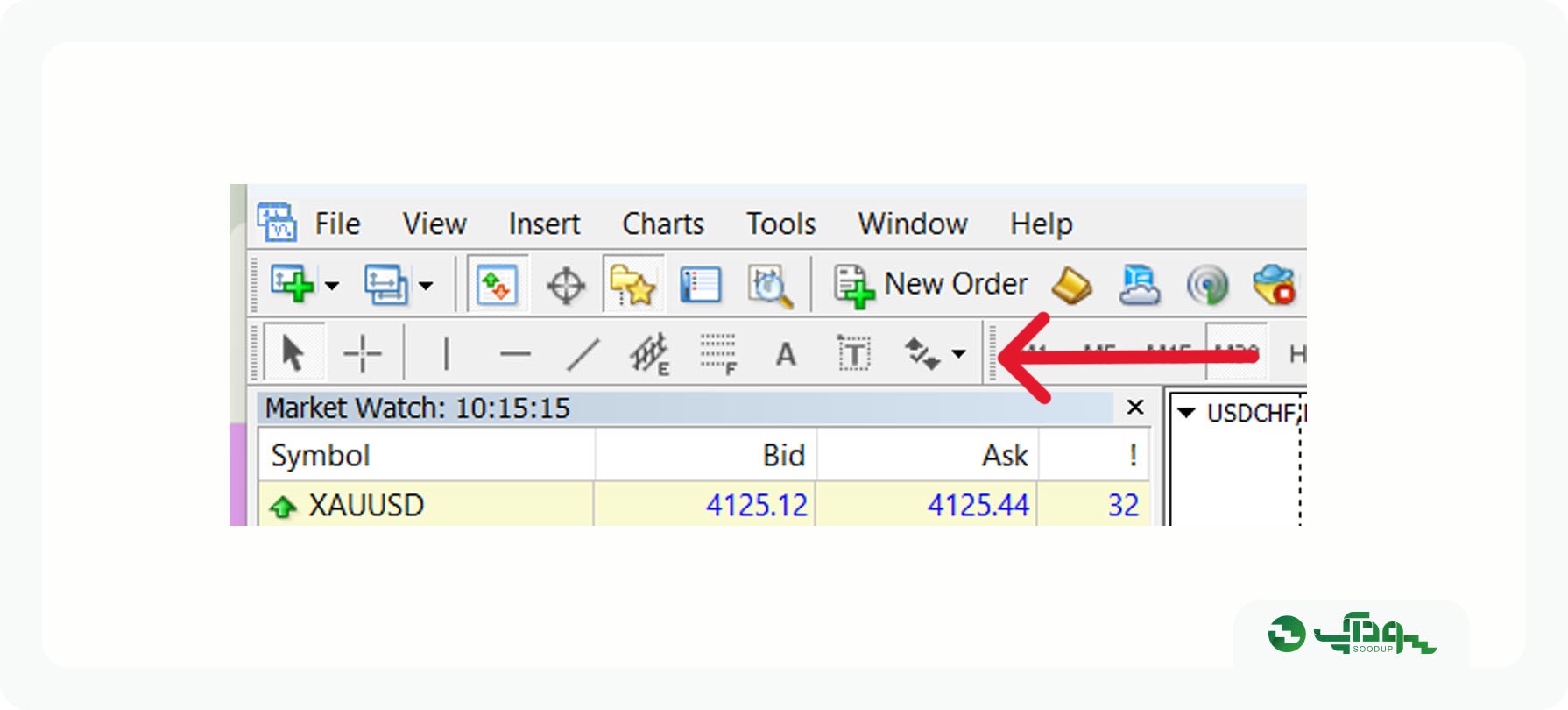This screenshot has width=1568, height=710.
Task: Select the Horizontal Line drawing tool
Action: click(515, 354)
